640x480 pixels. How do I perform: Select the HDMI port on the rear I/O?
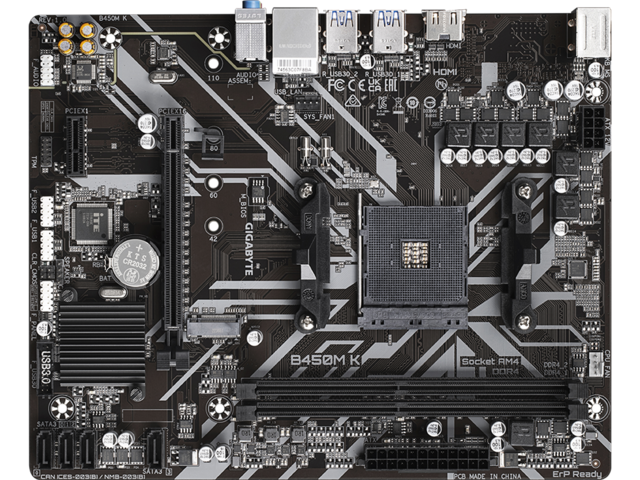pyautogui.click(x=443, y=27)
